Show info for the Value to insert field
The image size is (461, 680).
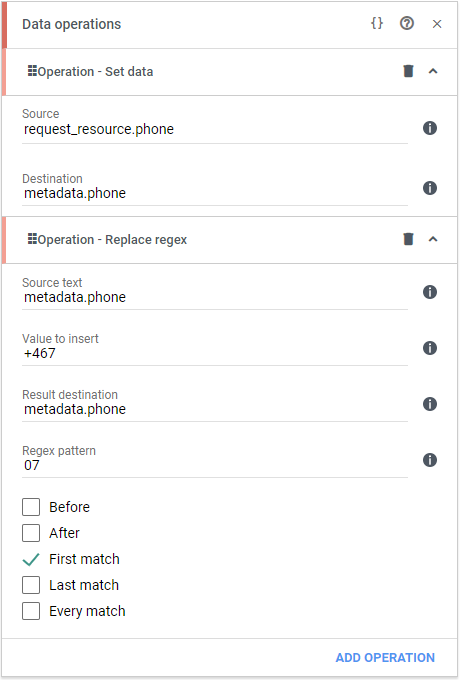click(x=429, y=348)
